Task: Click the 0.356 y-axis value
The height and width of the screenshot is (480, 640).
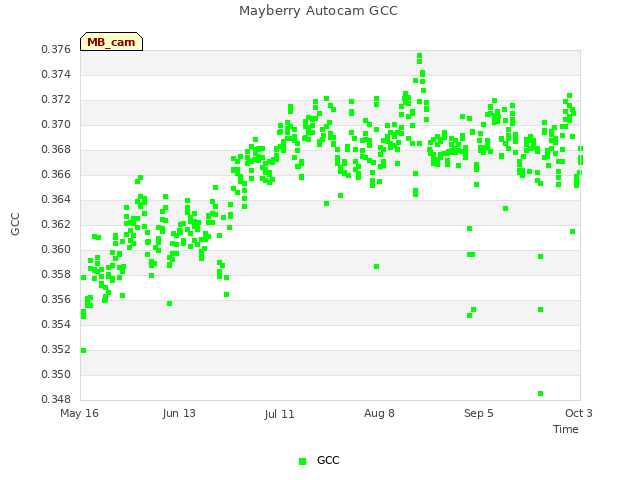Action: coord(56,299)
